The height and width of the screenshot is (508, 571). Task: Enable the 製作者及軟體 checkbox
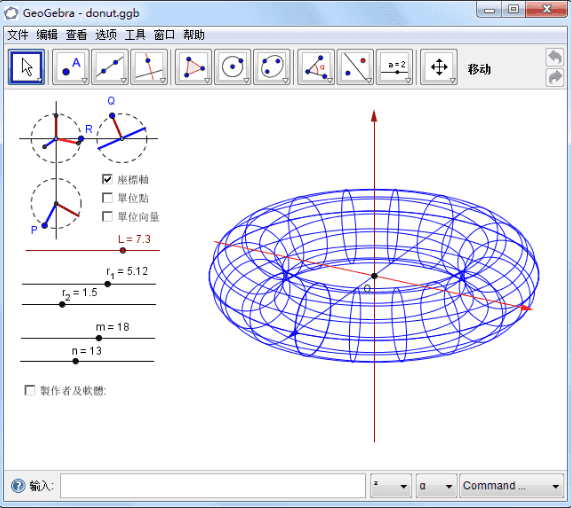[29, 390]
